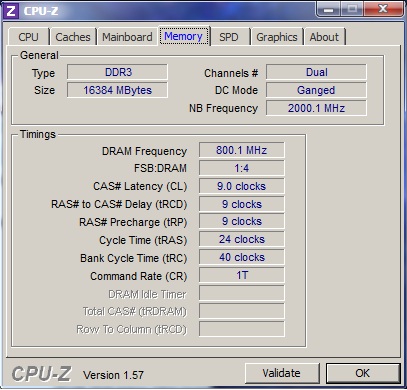Go to the SPD tab
The width and height of the screenshot is (407, 390).
(229, 37)
